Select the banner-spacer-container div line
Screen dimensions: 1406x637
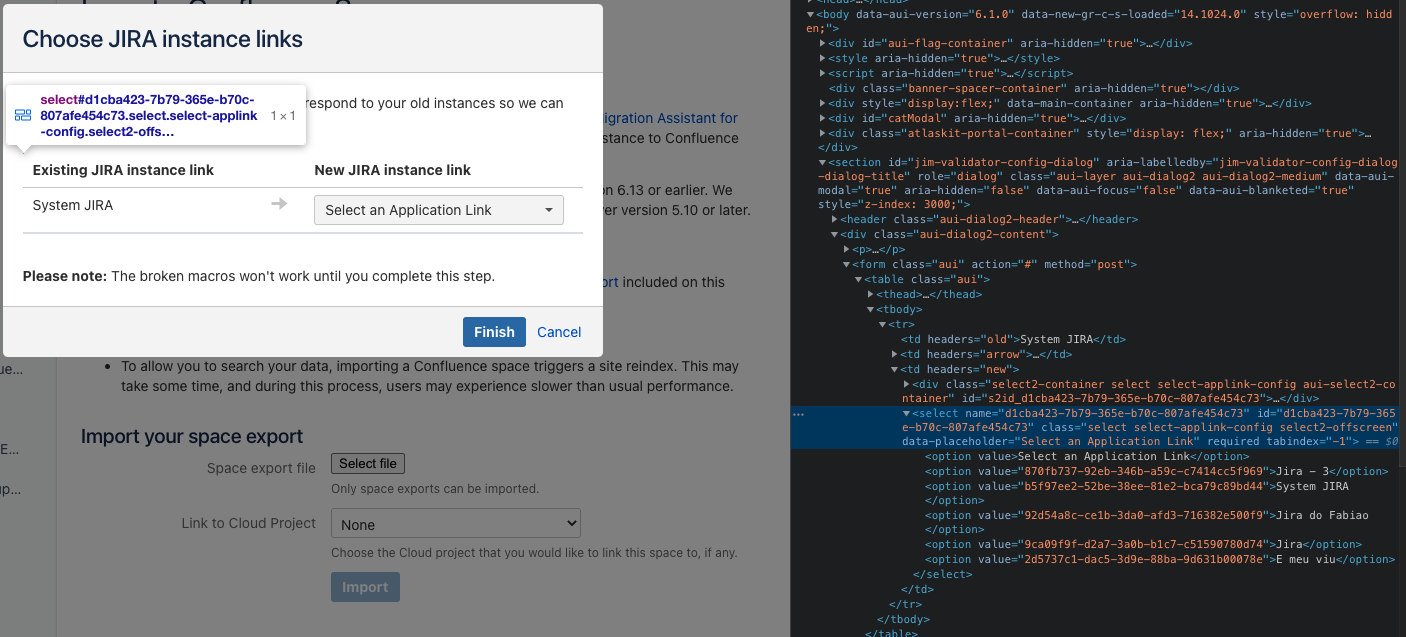pos(1035,88)
